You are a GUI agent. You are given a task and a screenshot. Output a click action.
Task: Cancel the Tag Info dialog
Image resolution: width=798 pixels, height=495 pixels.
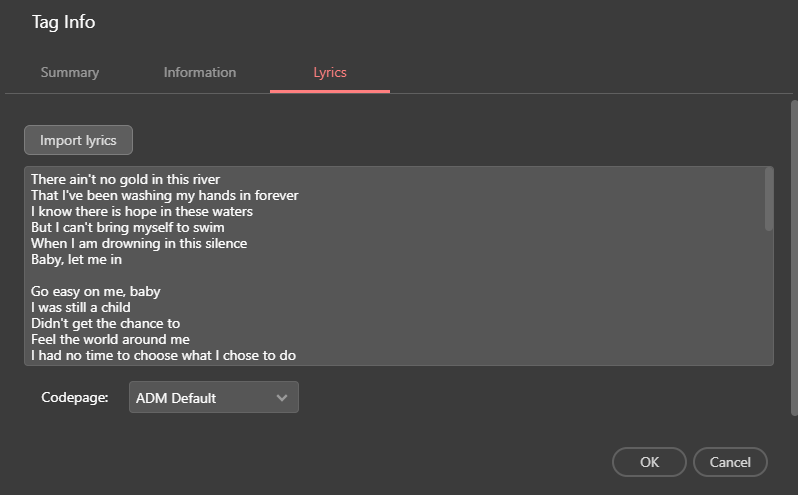[x=729, y=462]
